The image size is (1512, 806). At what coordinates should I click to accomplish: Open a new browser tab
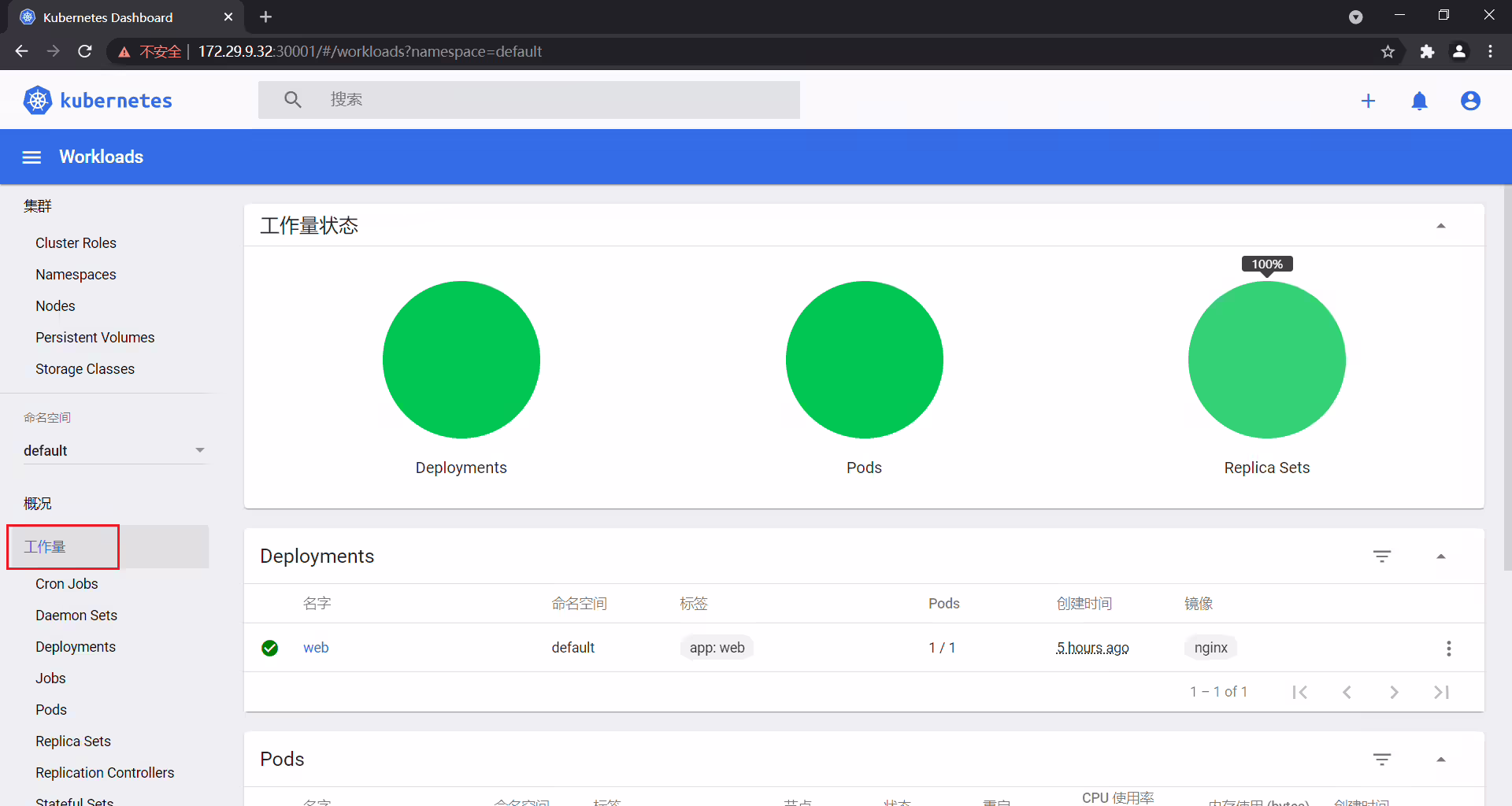click(x=265, y=17)
